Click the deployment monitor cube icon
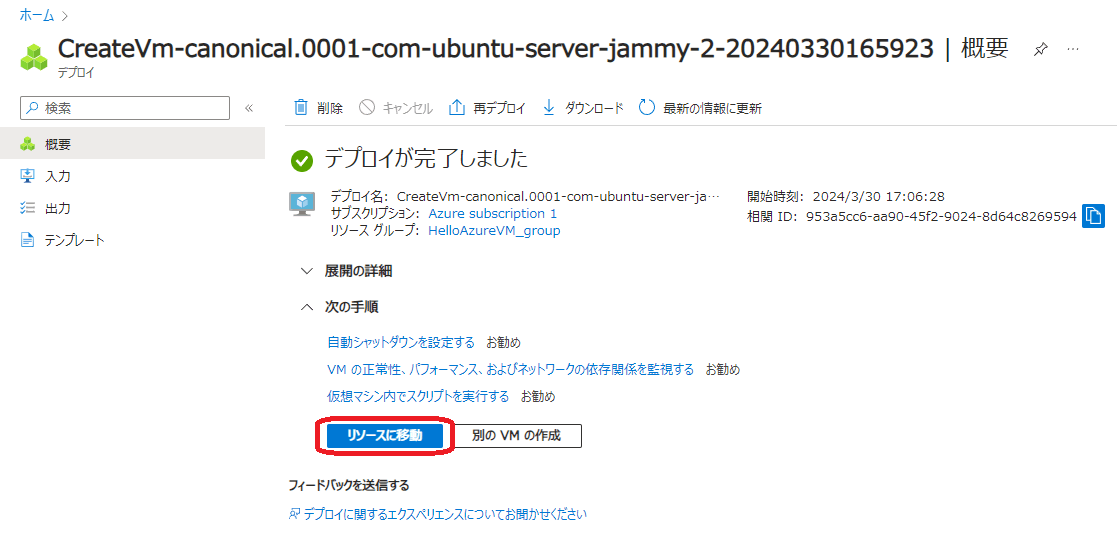This screenshot has width=1117, height=534. [302, 204]
